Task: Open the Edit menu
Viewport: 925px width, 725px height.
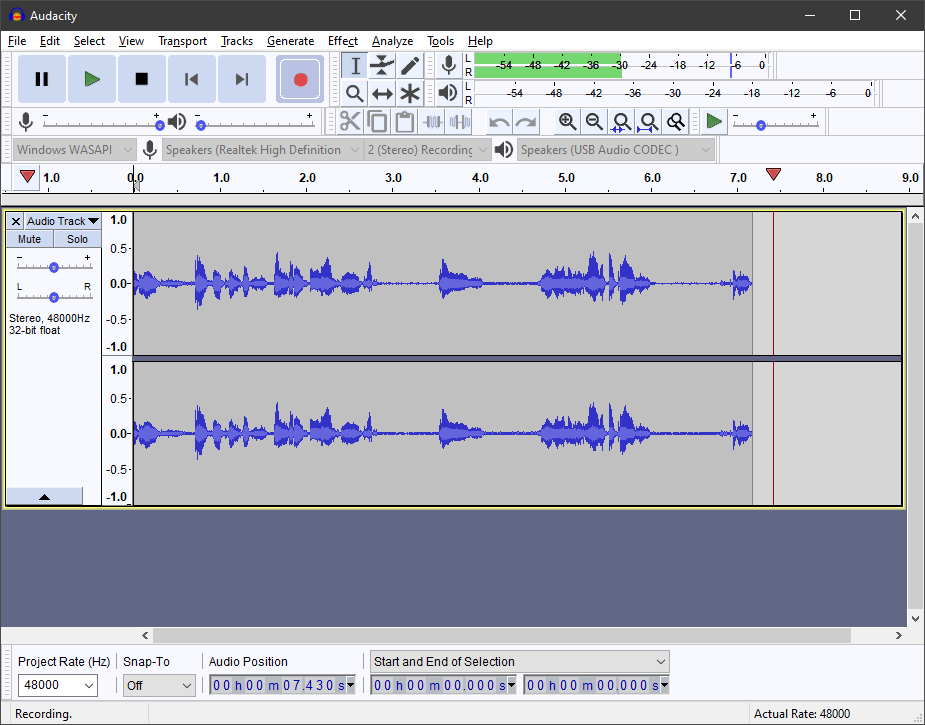Action: pyautogui.click(x=50, y=41)
